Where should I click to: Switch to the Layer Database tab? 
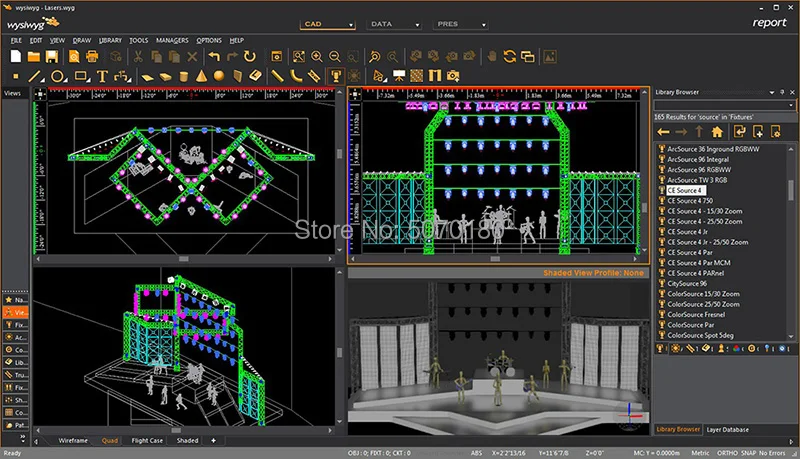click(728, 429)
